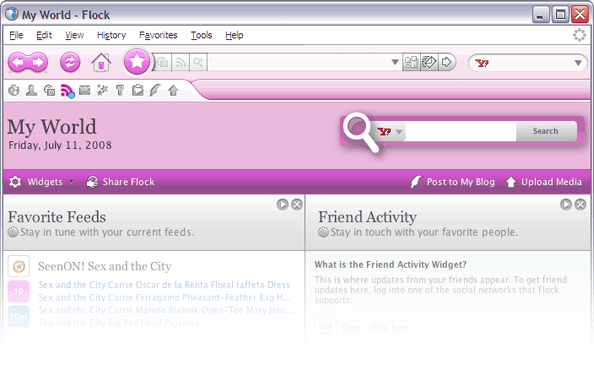
Task: Open the Feeds sidebar with red RSS icon
Action: point(67,91)
